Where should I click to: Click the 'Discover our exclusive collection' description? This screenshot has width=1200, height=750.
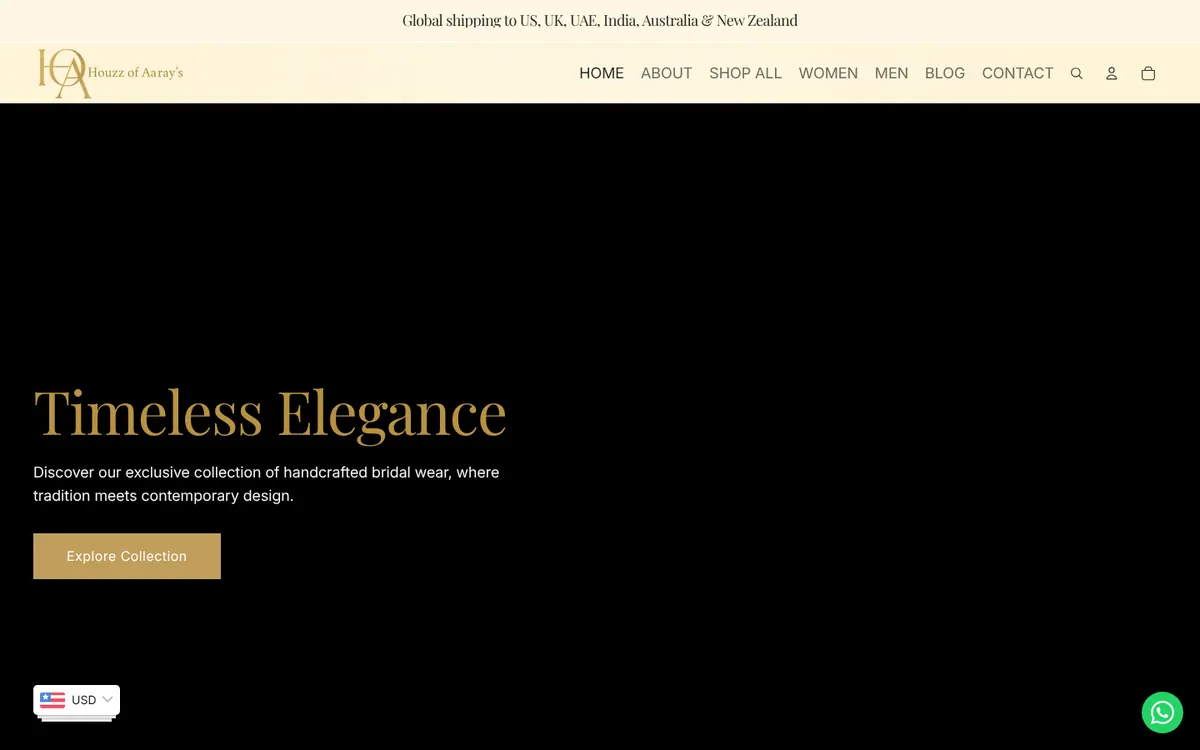266,484
